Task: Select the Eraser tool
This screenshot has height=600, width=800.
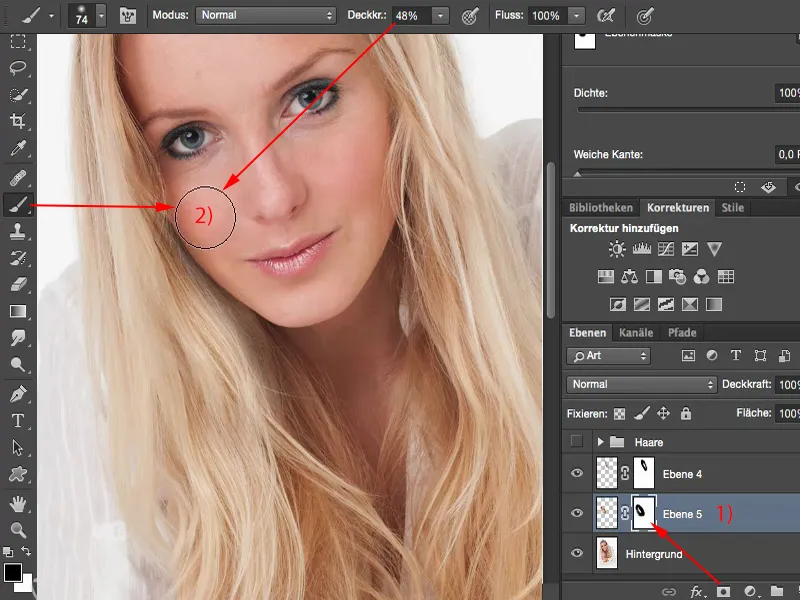Action: point(18,284)
